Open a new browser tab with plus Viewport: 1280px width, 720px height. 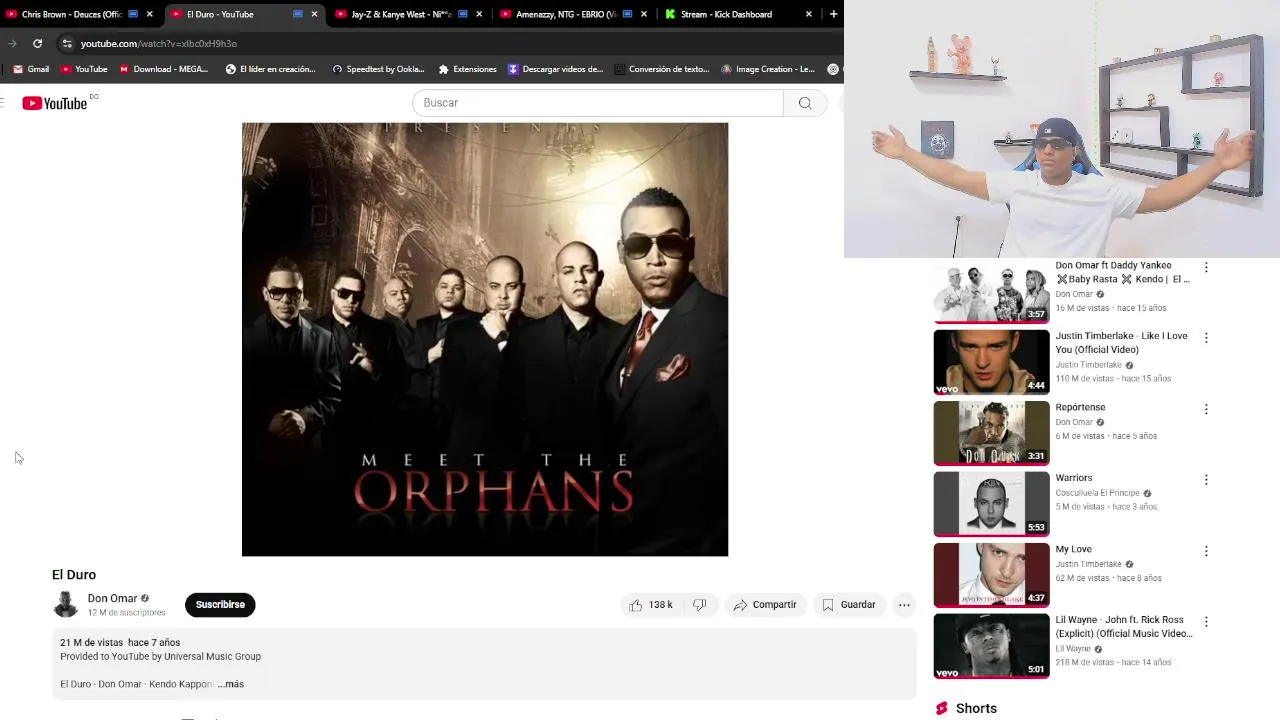[833, 14]
